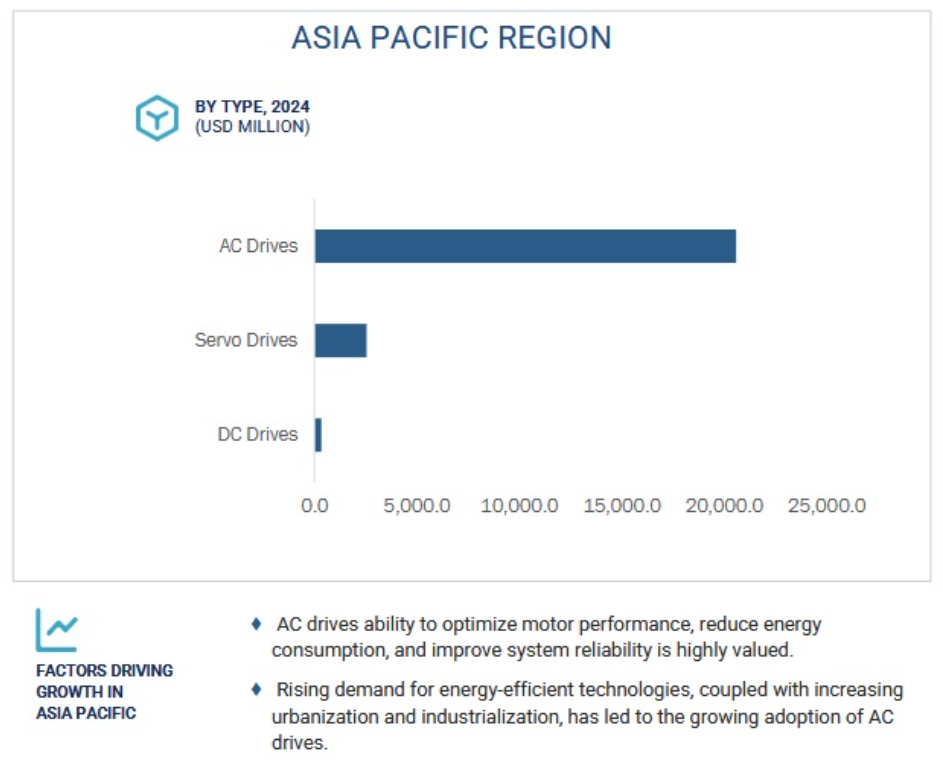Select the AC Drives bar in chart
This screenshot has height=761, width=943.
click(525, 246)
